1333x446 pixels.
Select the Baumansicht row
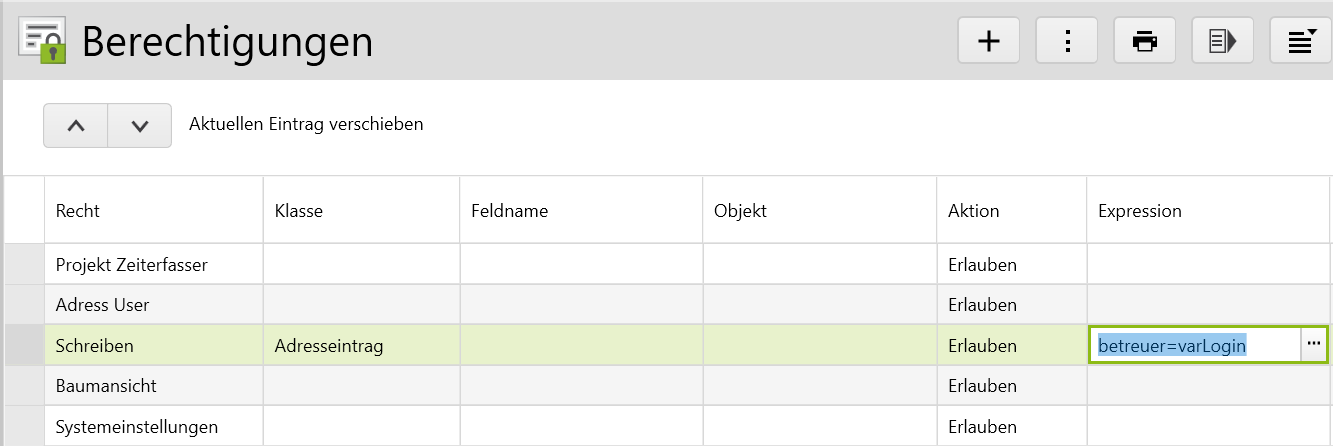[x=106, y=386]
